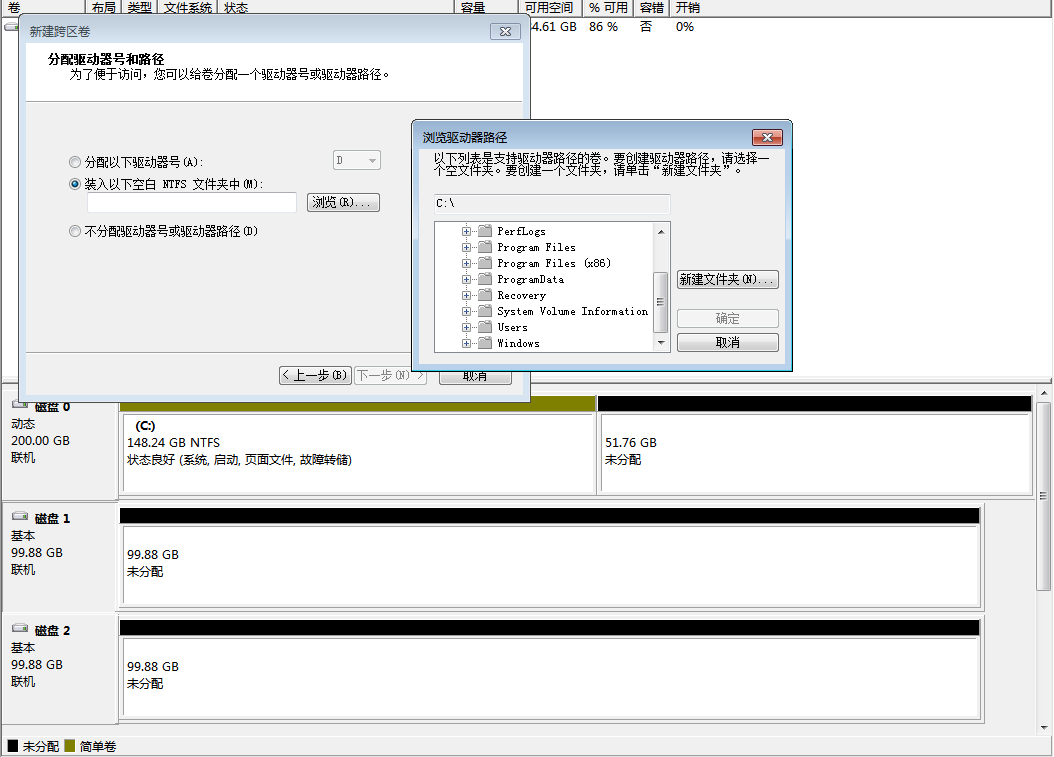Select the Users folder label
1054x757 pixels.
(x=512, y=327)
